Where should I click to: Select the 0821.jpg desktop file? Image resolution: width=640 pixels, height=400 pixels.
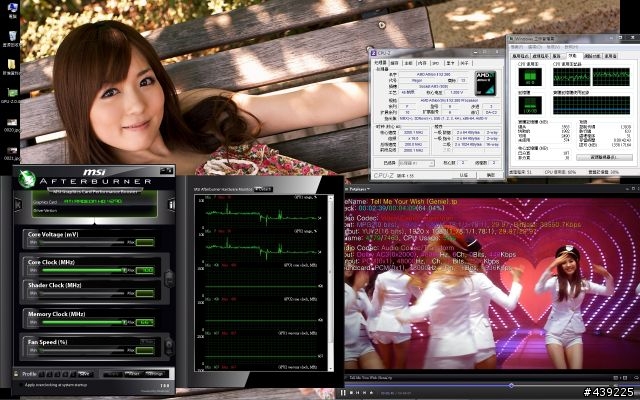pos(12,153)
